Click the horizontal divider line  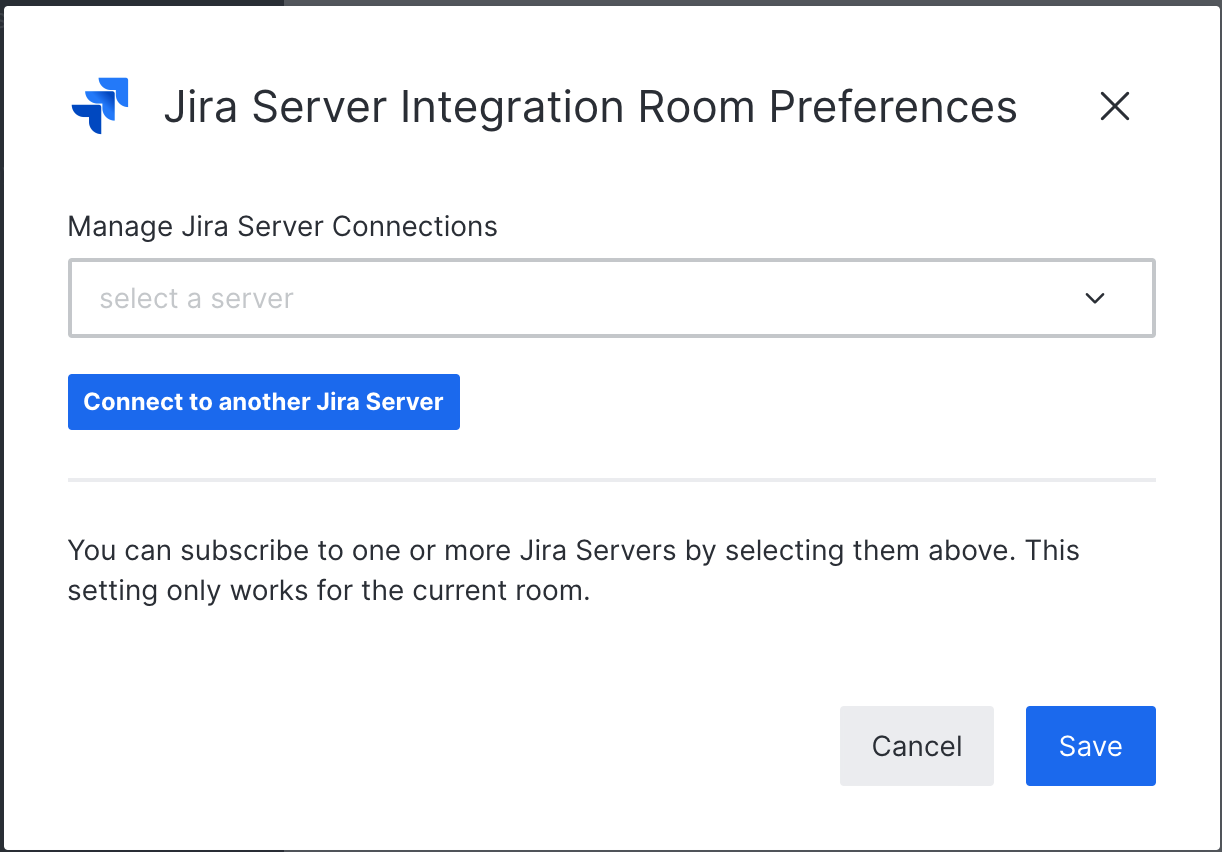(x=611, y=480)
